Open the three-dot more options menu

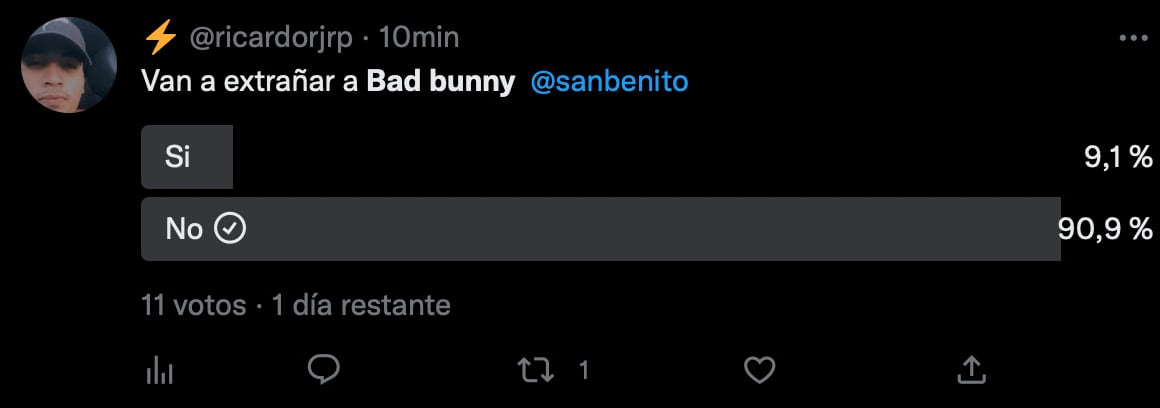coord(1133,38)
